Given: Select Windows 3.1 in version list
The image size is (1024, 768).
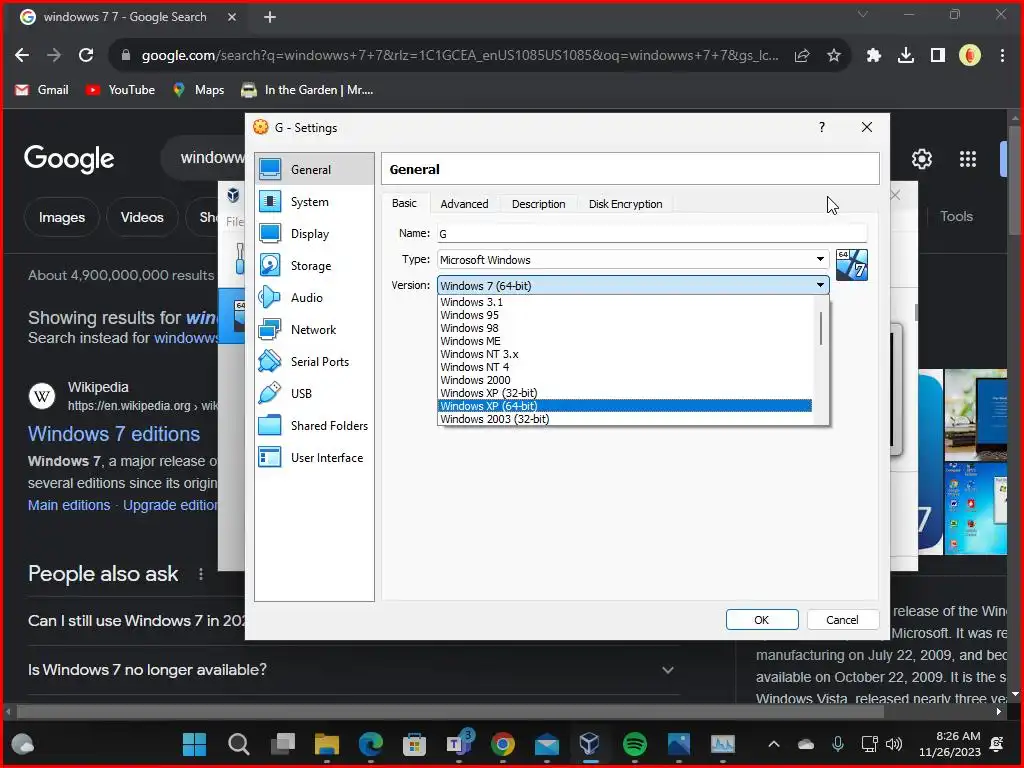Looking at the screenshot, I should pos(625,302).
